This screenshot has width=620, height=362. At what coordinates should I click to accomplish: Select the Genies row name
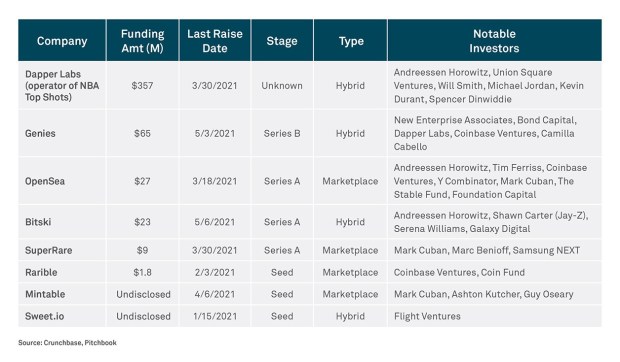pyautogui.click(x=40, y=133)
